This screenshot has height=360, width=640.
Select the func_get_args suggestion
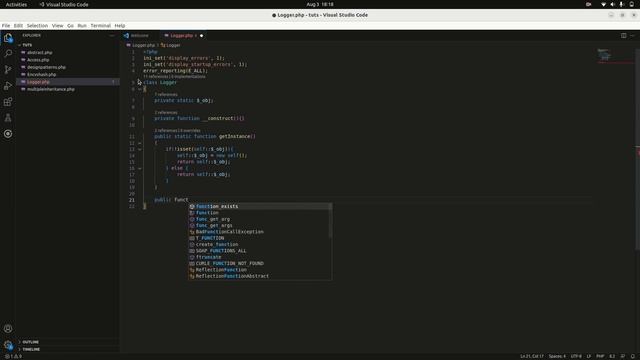[260, 225]
